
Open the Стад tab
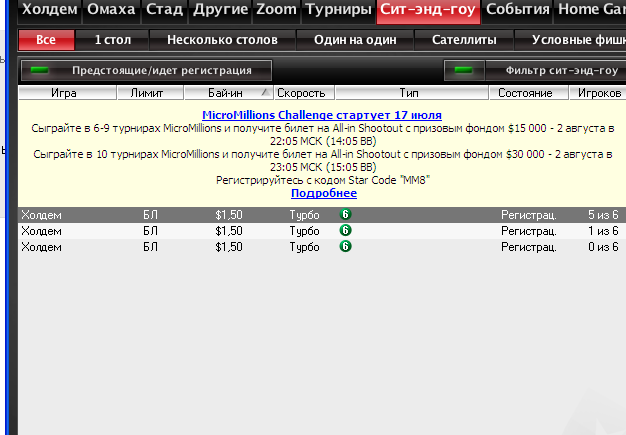164,10
